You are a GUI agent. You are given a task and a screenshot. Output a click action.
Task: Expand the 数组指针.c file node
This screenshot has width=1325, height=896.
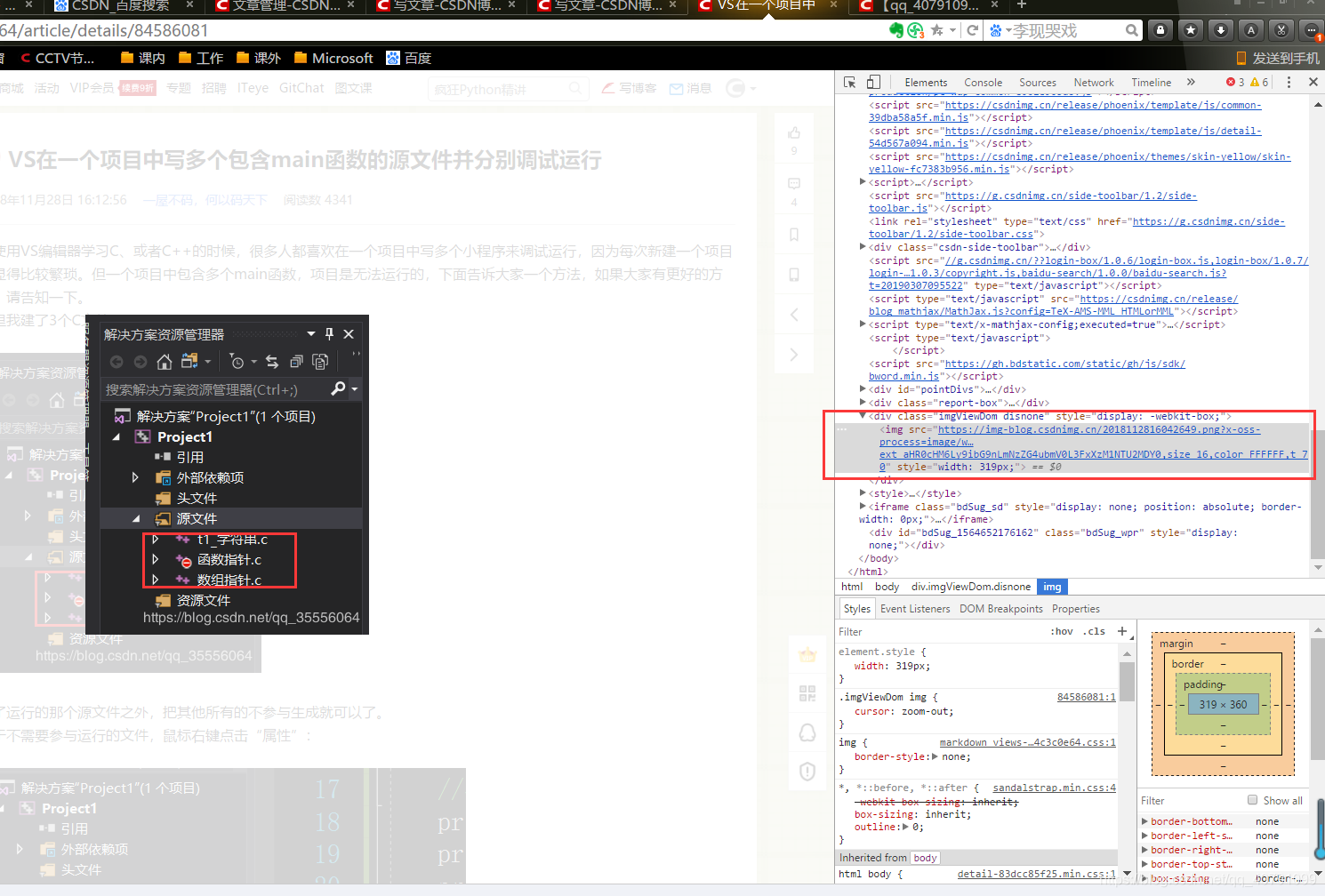[156, 580]
